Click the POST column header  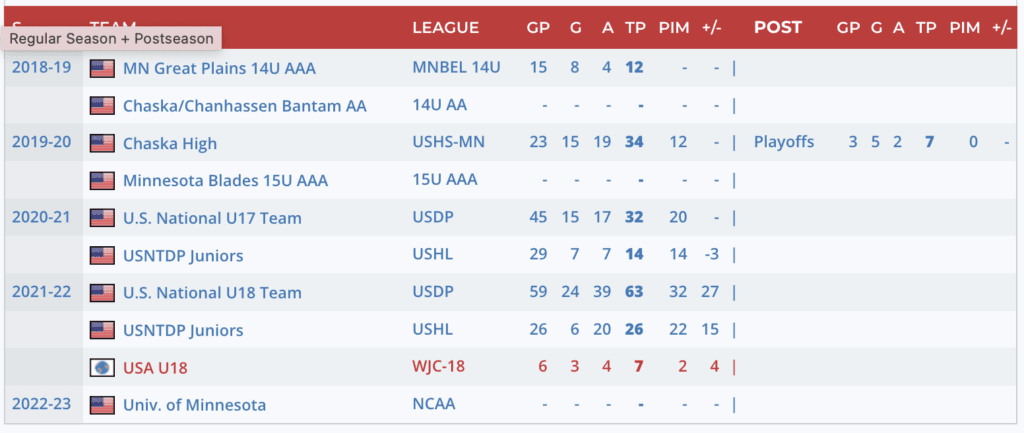click(x=778, y=27)
